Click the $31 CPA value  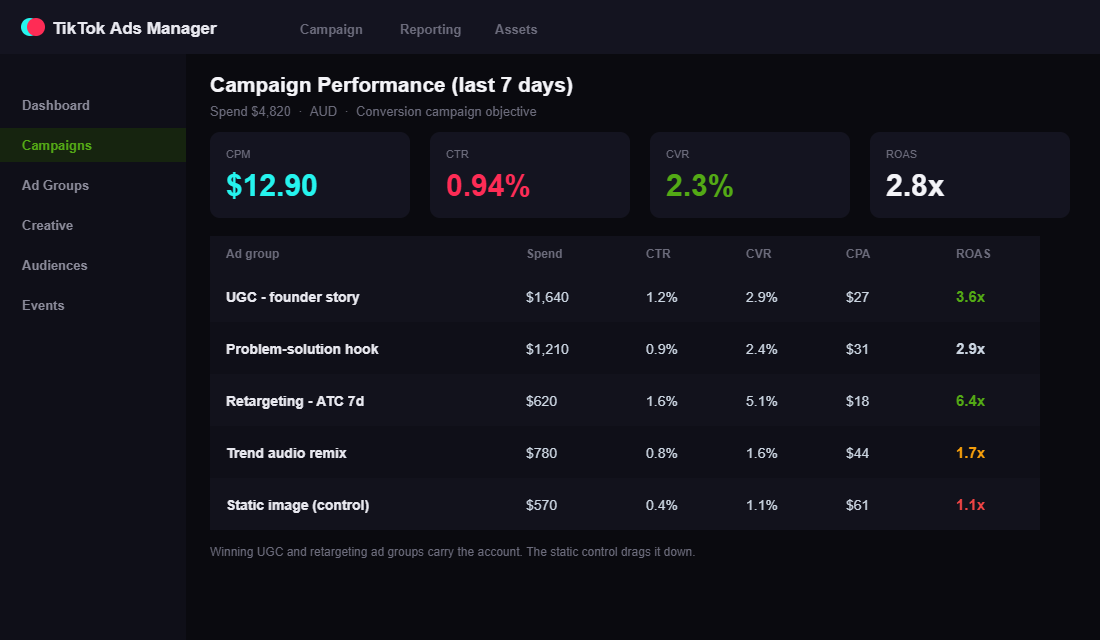coord(857,349)
